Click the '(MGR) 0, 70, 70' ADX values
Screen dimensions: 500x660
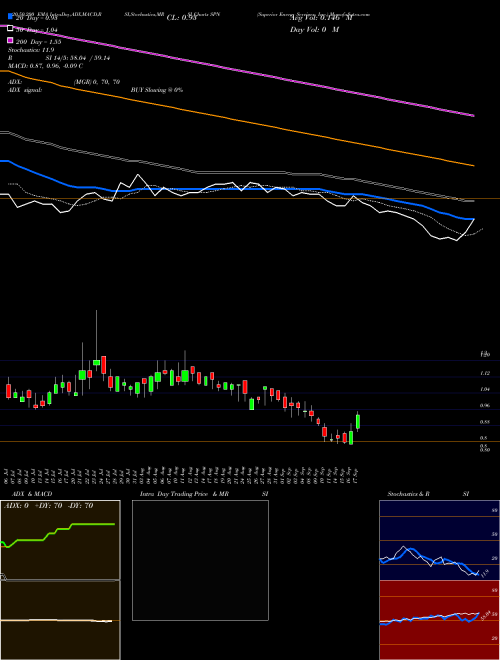point(97,82)
